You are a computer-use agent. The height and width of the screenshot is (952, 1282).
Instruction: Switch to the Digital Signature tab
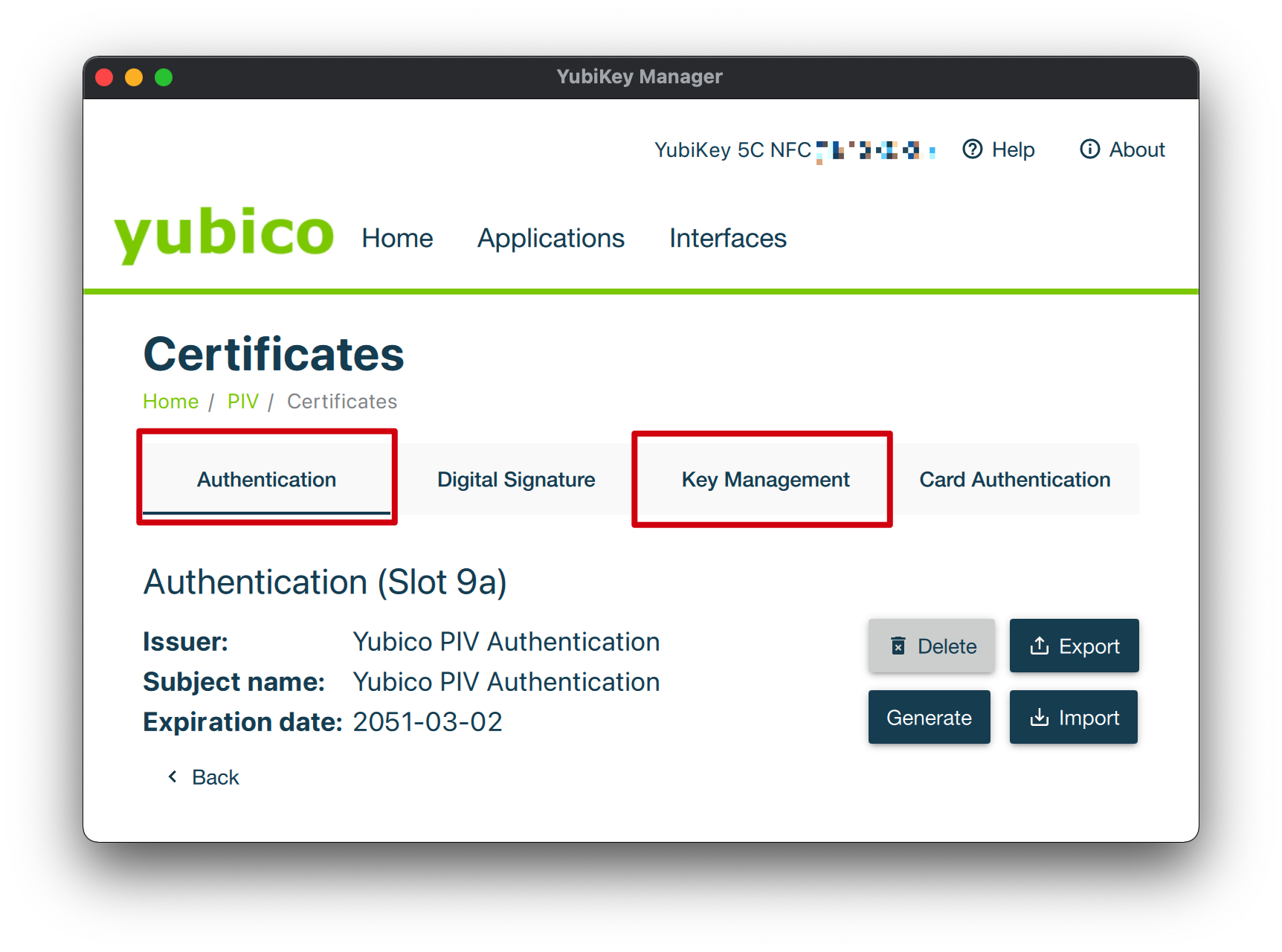(516, 479)
